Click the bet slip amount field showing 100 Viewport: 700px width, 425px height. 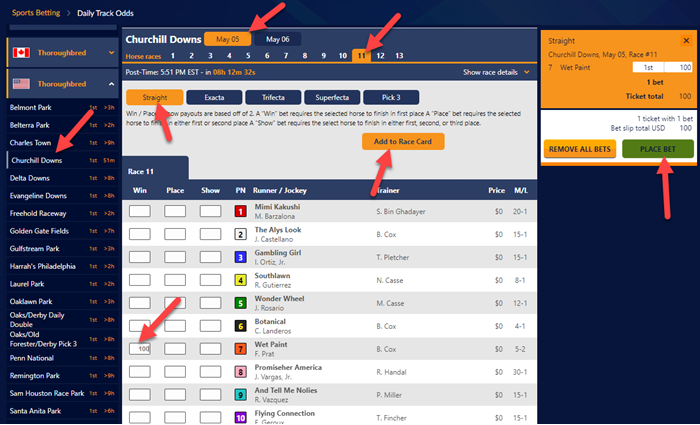[678, 67]
